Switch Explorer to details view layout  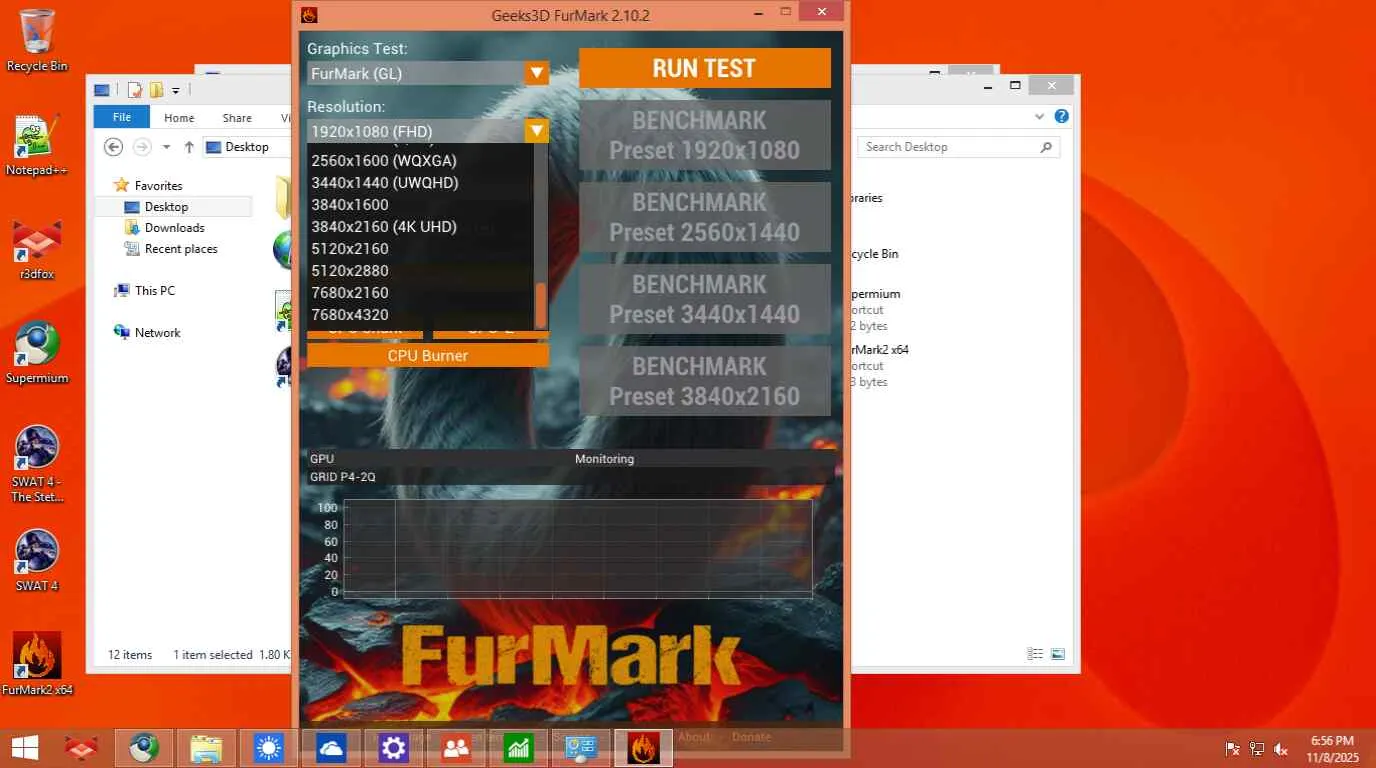pyautogui.click(x=1035, y=654)
